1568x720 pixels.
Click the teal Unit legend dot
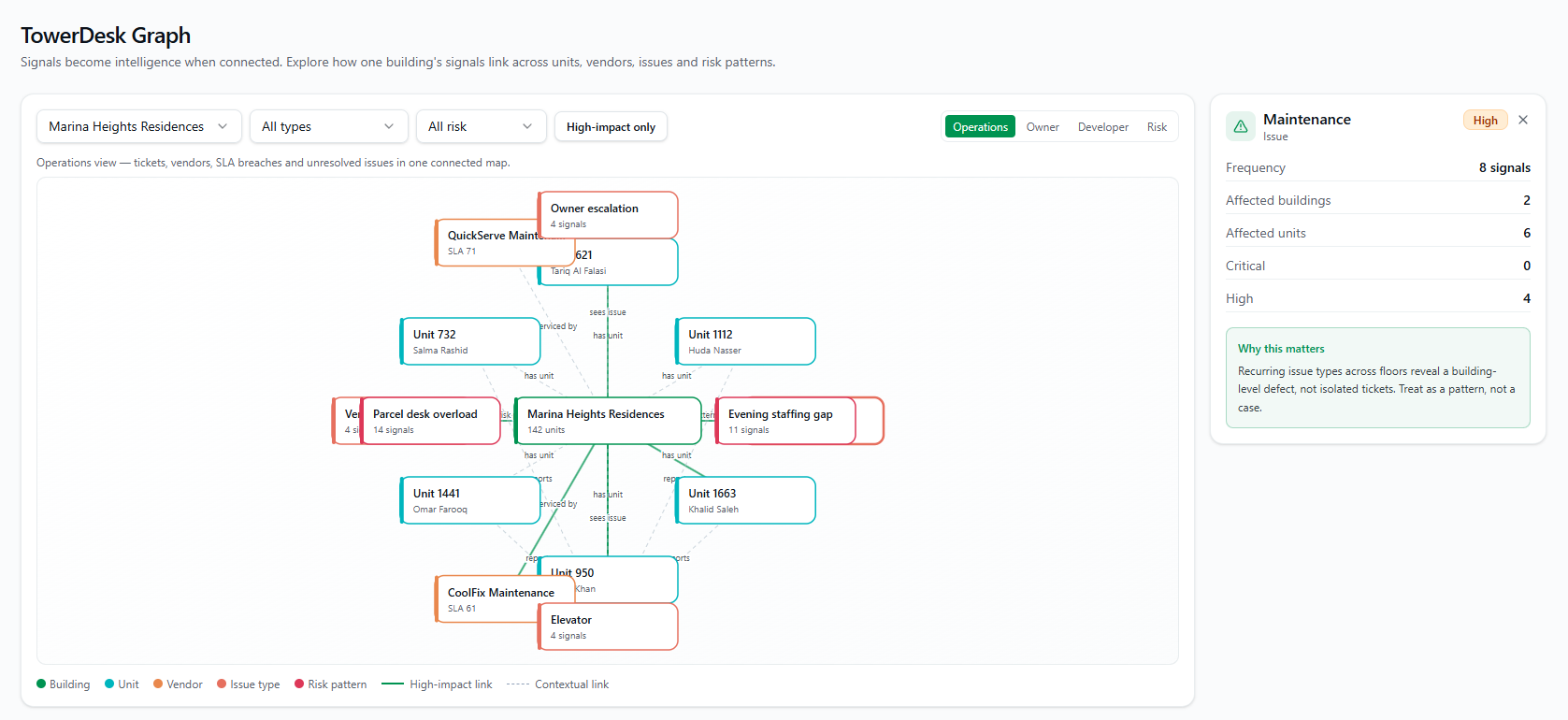click(109, 684)
